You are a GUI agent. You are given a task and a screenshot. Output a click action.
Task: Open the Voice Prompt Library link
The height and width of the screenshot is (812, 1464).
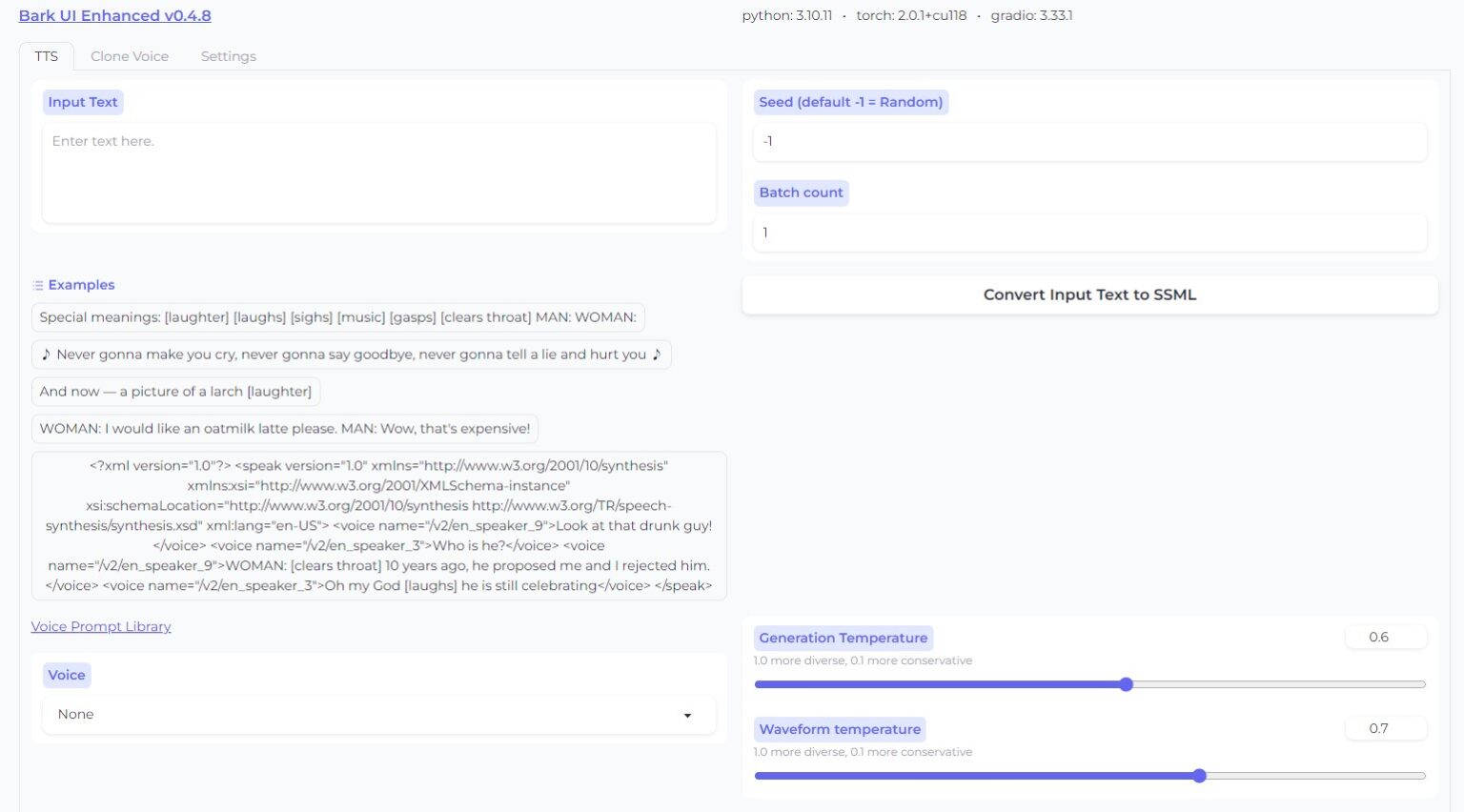pyautogui.click(x=101, y=626)
